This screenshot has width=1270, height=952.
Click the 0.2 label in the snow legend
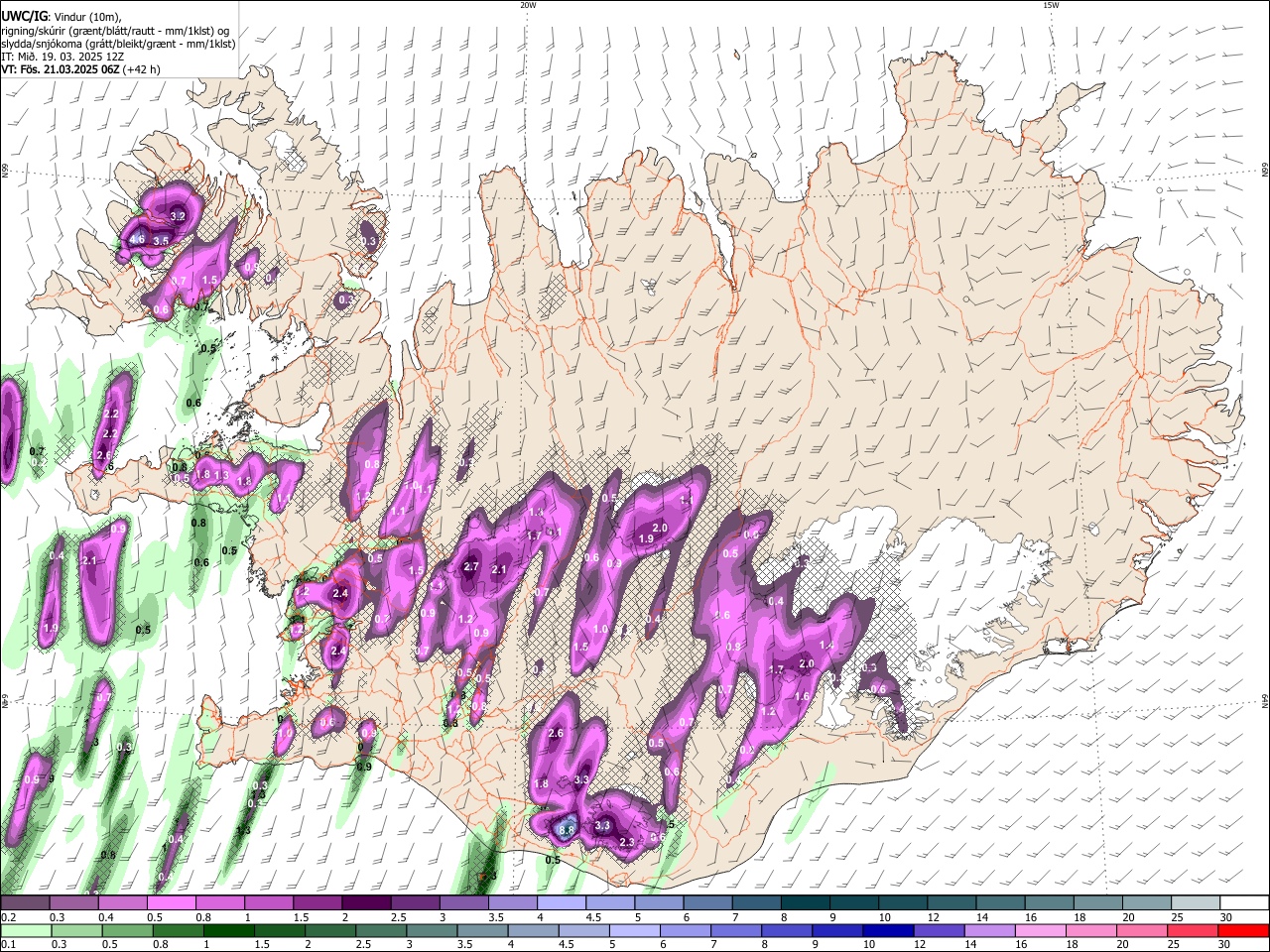(7, 917)
